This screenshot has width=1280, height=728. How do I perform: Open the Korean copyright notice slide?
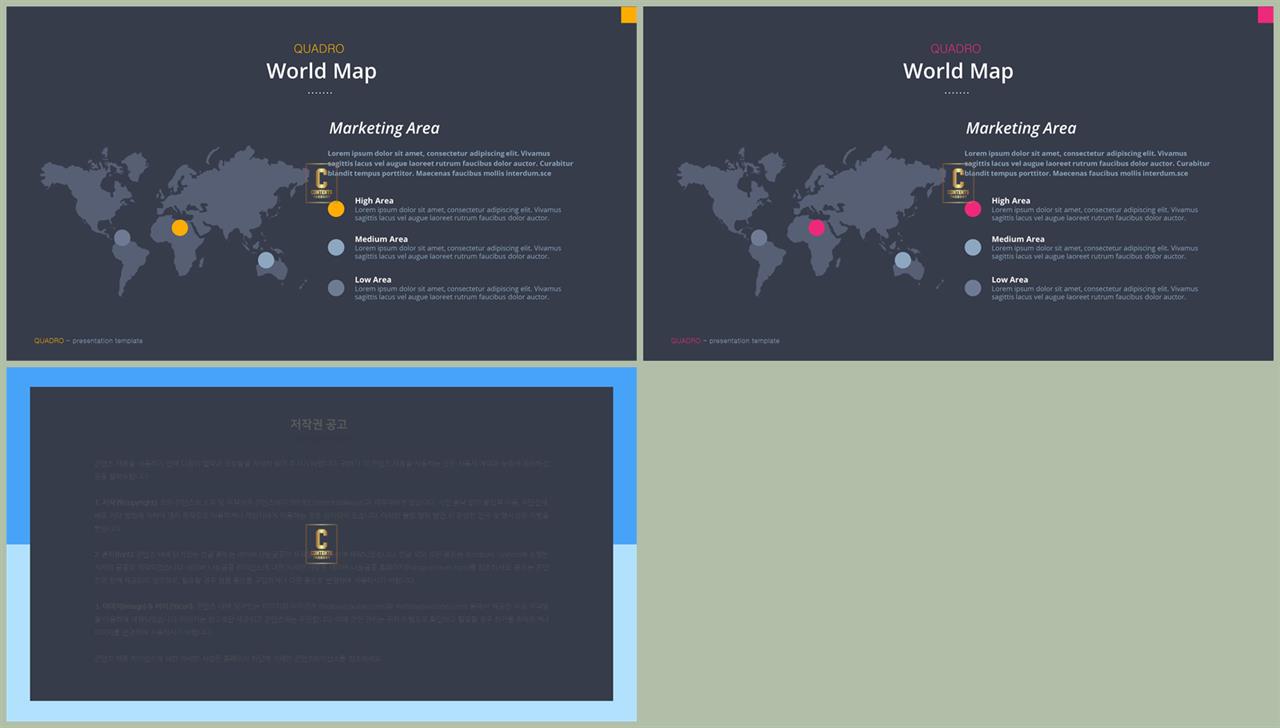tap(321, 544)
